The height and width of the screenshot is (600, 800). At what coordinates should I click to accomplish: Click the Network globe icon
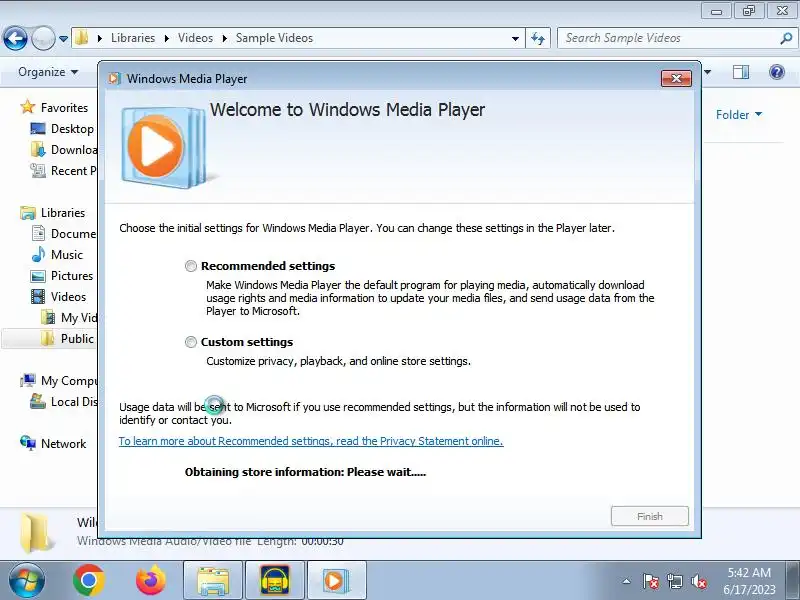coord(28,443)
